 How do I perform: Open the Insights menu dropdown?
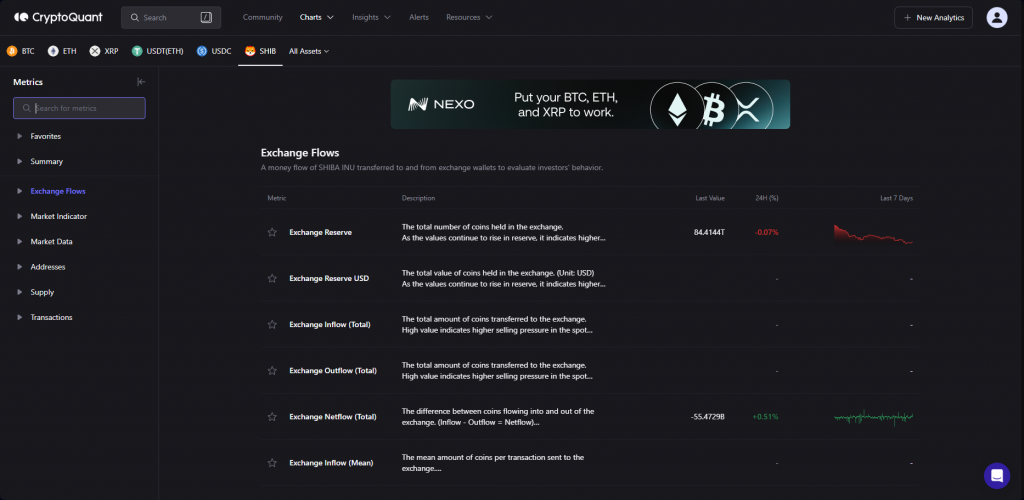[371, 17]
